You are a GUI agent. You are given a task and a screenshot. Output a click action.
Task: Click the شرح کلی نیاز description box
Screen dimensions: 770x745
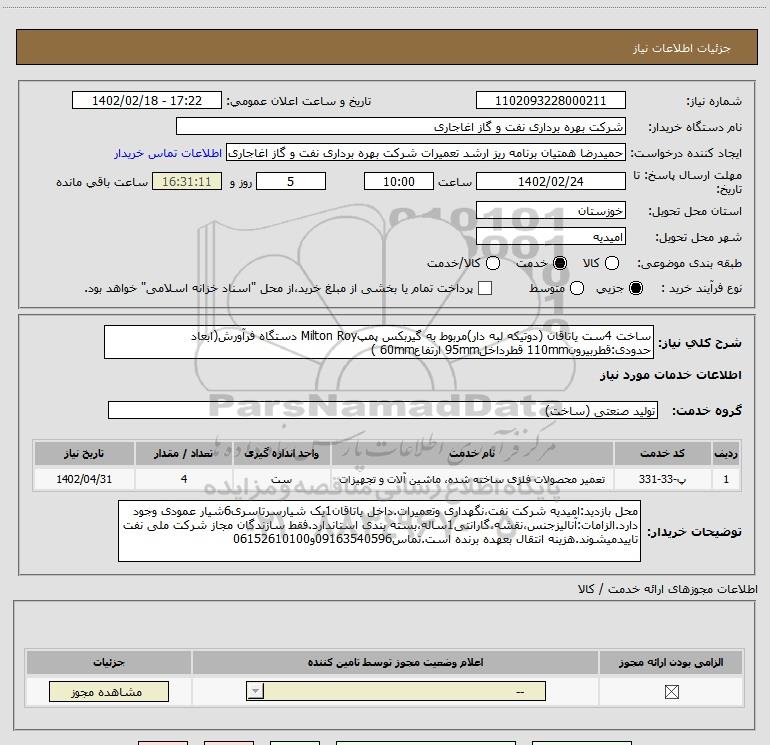click(x=379, y=342)
